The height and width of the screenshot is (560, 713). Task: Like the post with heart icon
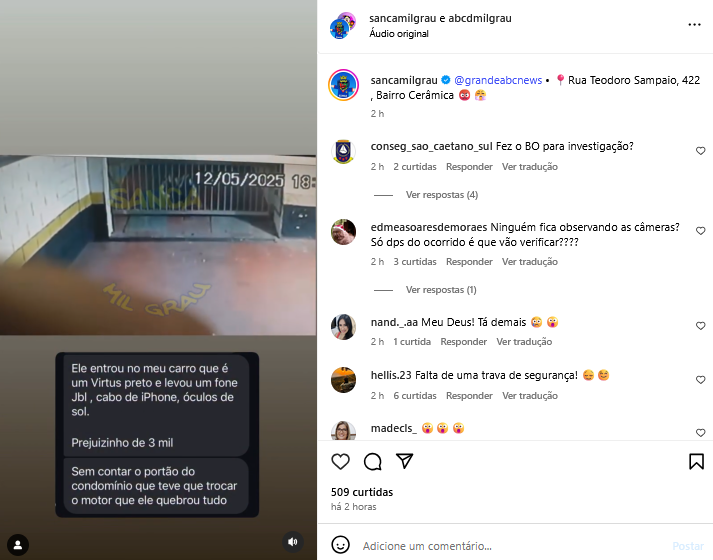(x=340, y=461)
